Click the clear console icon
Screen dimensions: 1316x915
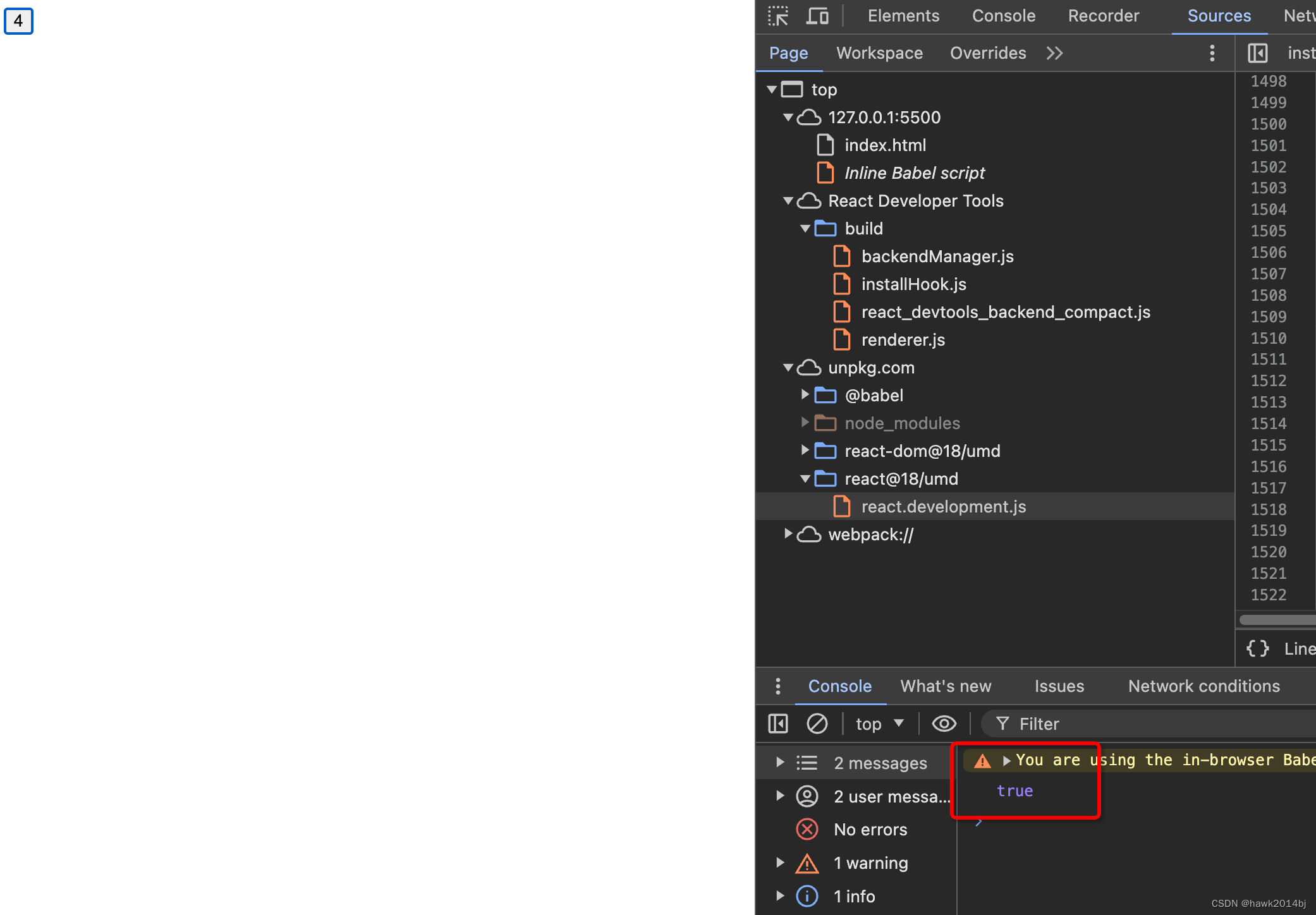point(817,724)
